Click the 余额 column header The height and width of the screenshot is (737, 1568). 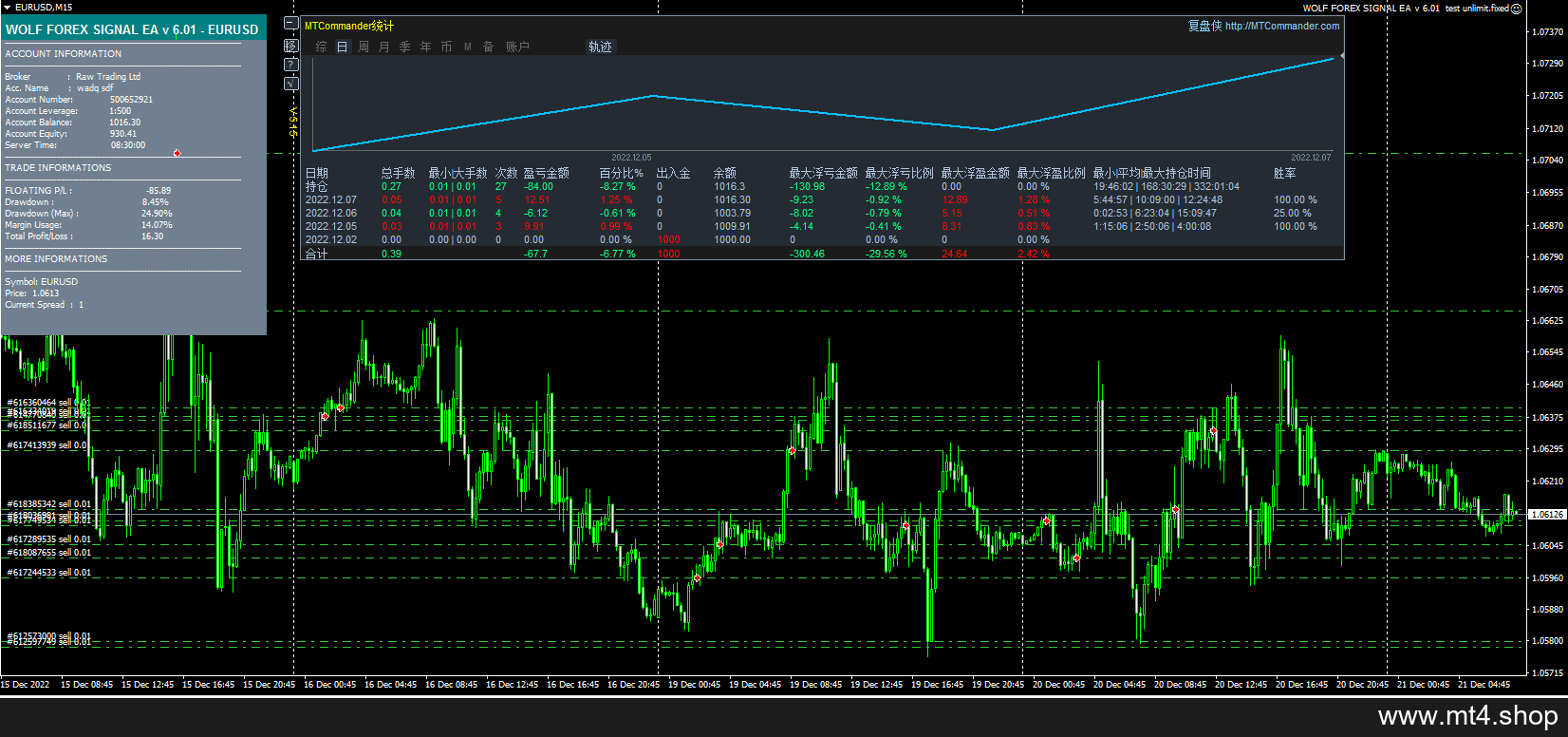click(725, 173)
